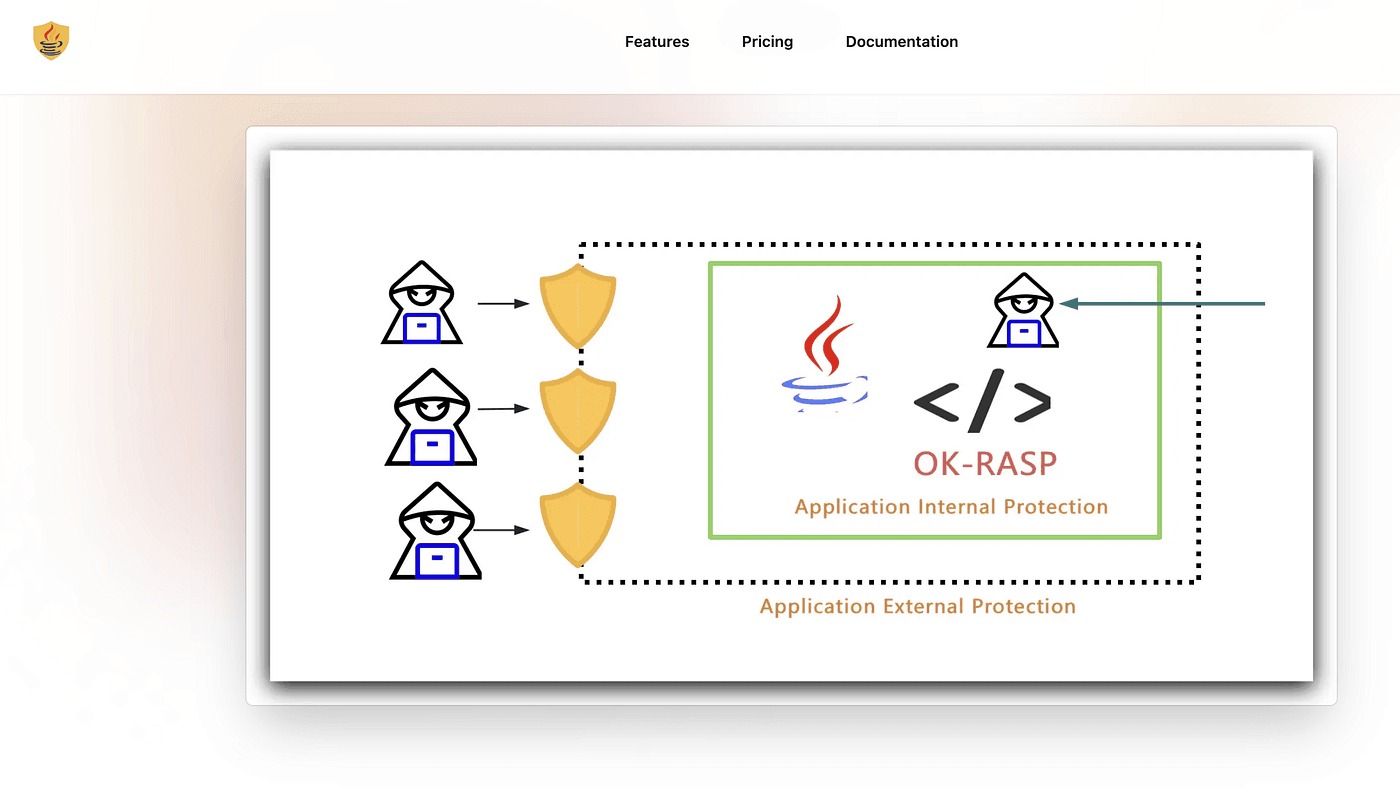The height and width of the screenshot is (807, 1400).
Task: Select the middle yellow shield icon
Action: pos(578,410)
